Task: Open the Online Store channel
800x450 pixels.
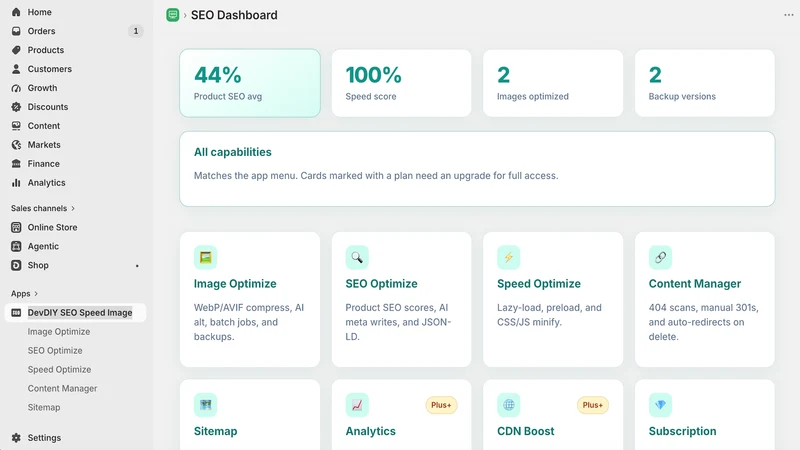Action: 52,227
